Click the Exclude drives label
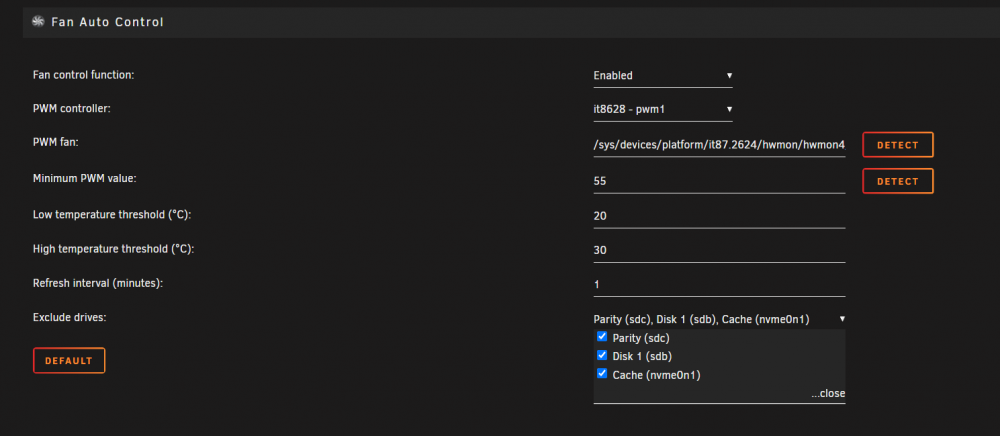The height and width of the screenshot is (436, 1000). coord(70,317)
